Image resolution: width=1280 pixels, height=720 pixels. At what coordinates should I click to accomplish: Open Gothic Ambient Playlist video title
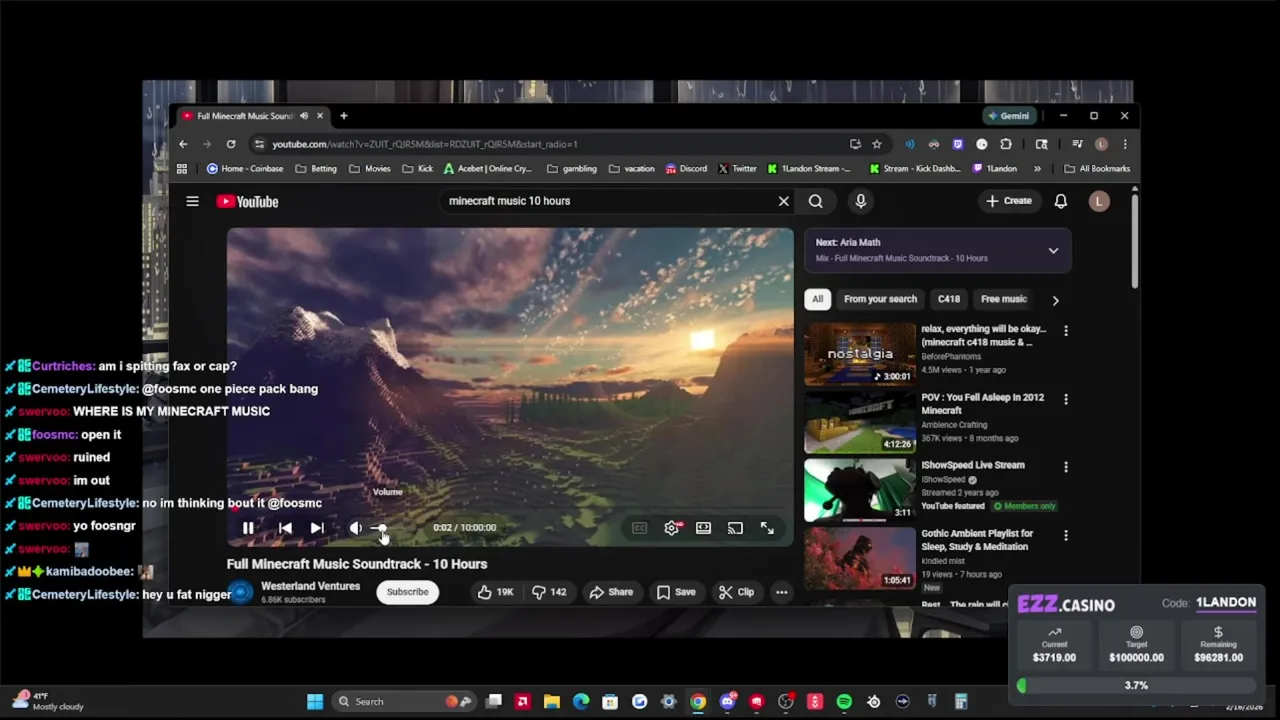(x=977, y=540)
